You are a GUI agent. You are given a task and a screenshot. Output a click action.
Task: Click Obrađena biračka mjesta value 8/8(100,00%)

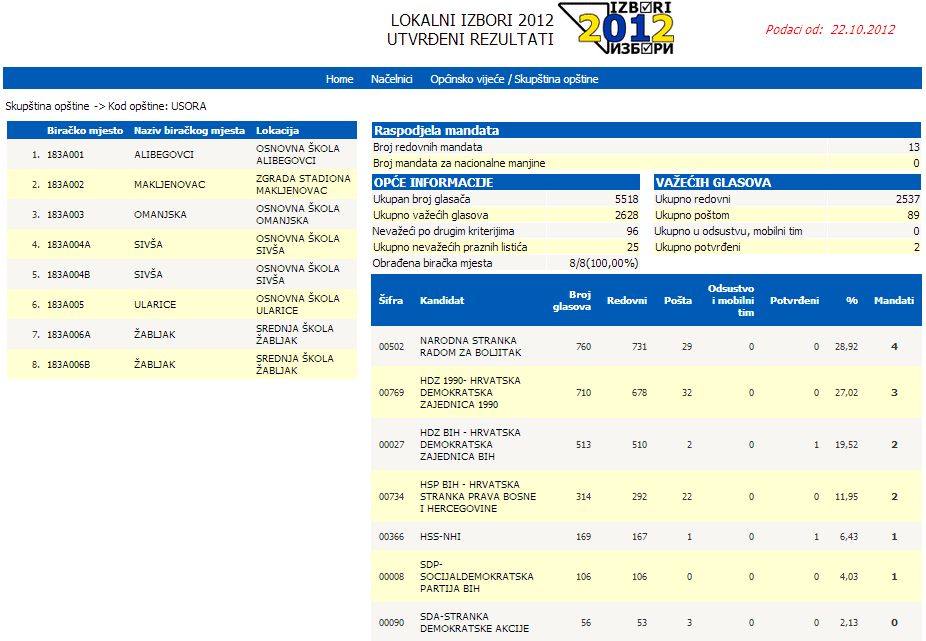coord(604,263)
